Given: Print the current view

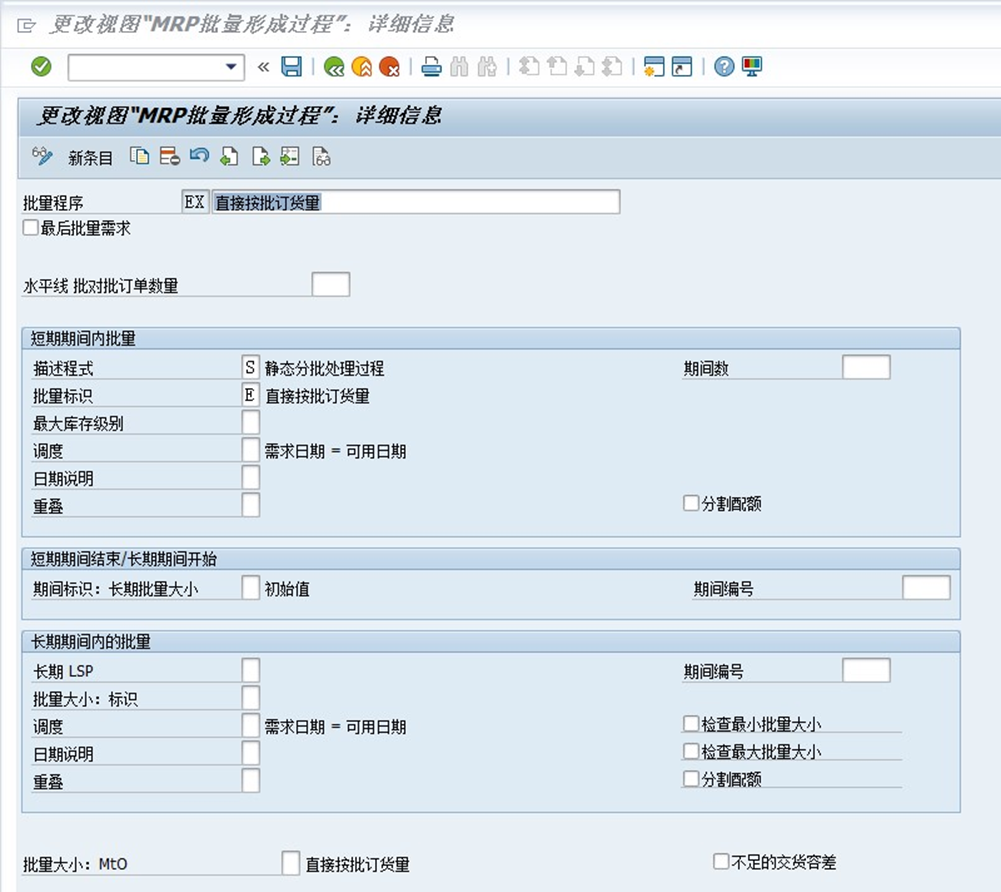Looking at the screenshot, I should click(429, 66).
